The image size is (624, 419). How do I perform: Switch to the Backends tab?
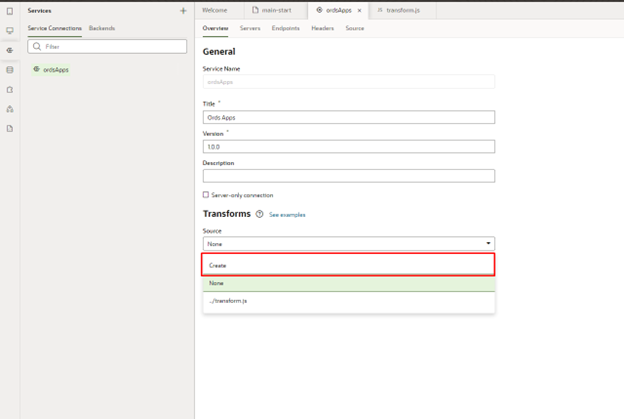[102, 28]
